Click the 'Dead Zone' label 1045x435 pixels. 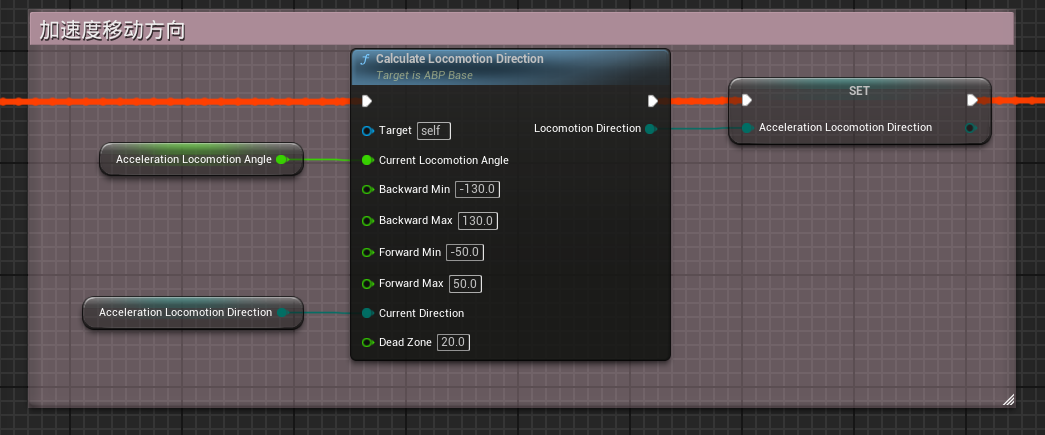[405, 342]
